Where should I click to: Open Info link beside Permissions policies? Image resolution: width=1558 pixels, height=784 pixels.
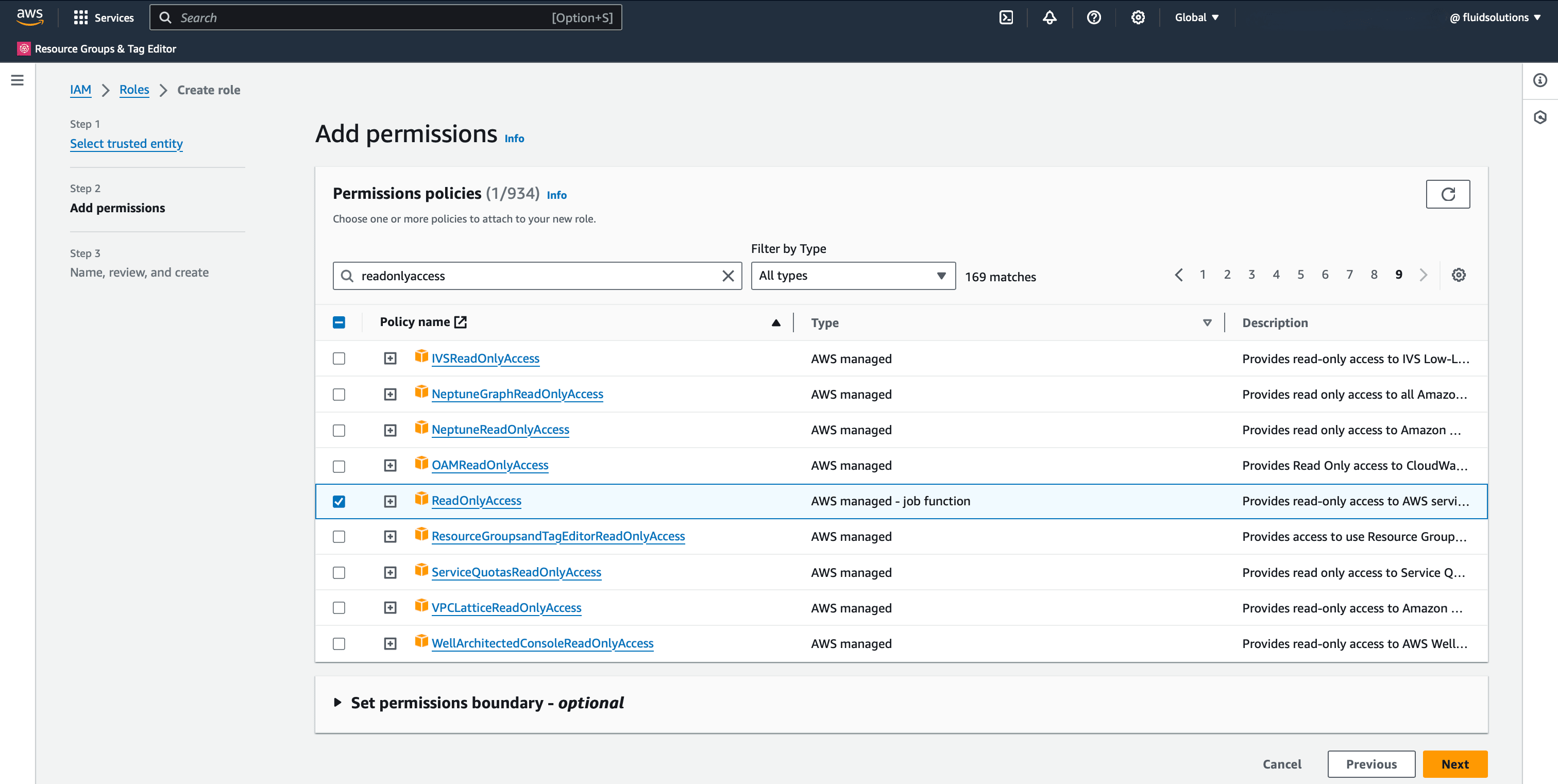tap(556, 195)
